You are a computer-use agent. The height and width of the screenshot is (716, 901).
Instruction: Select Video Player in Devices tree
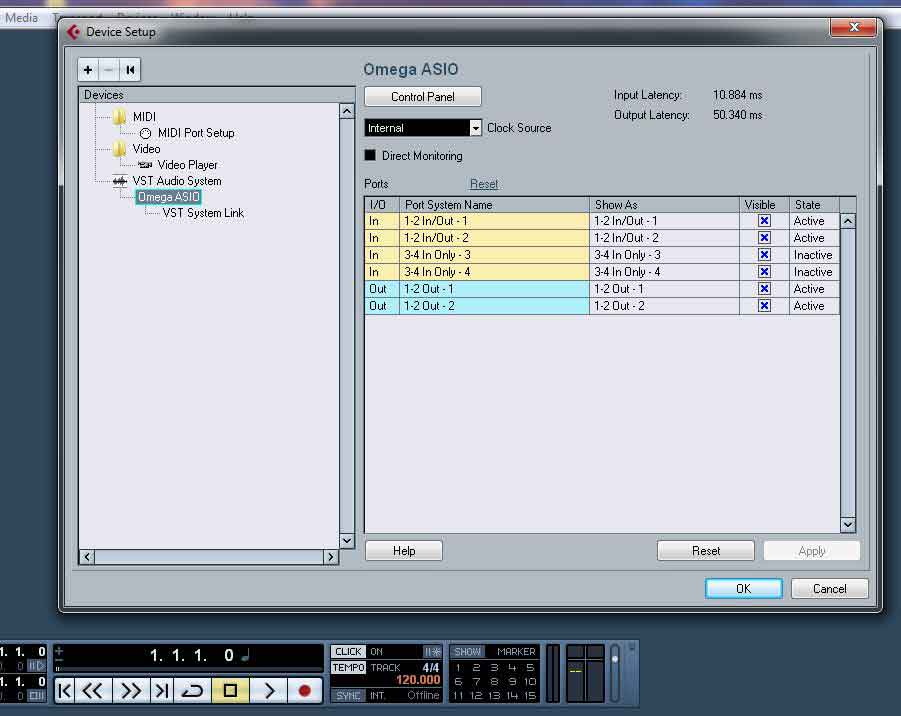187,165
